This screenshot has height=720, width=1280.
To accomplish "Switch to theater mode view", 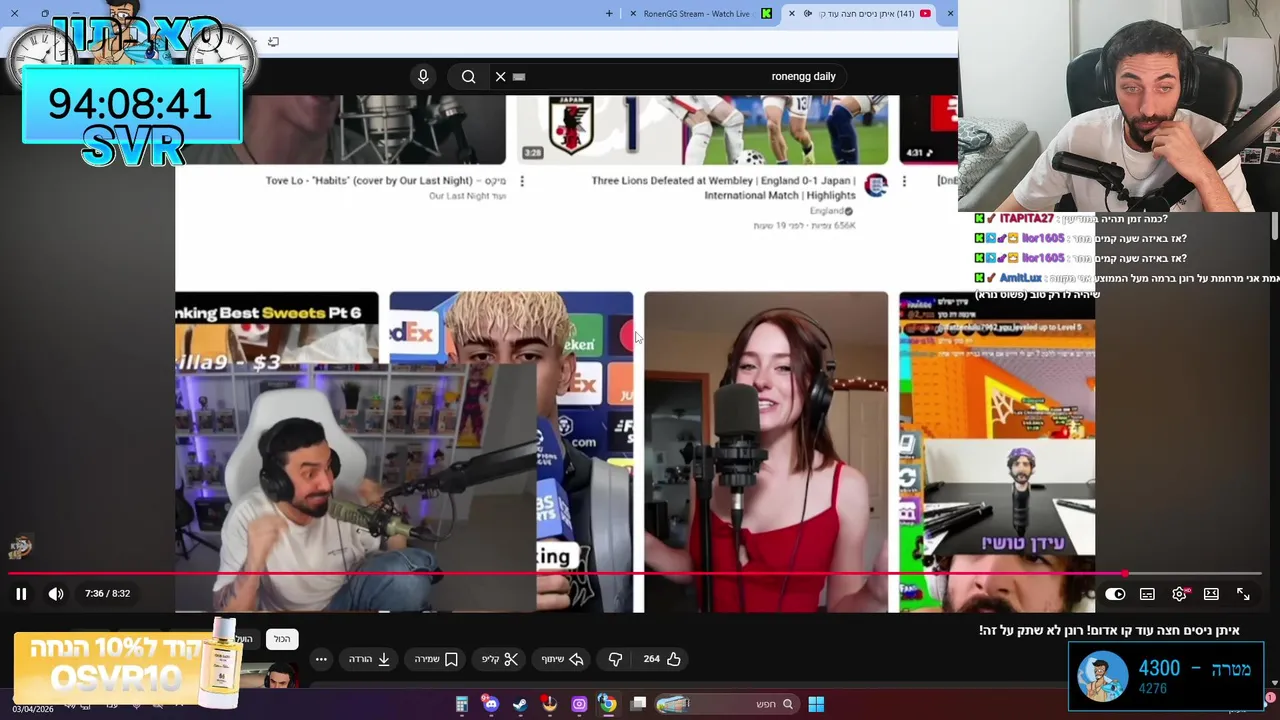I will (1211, 594).
